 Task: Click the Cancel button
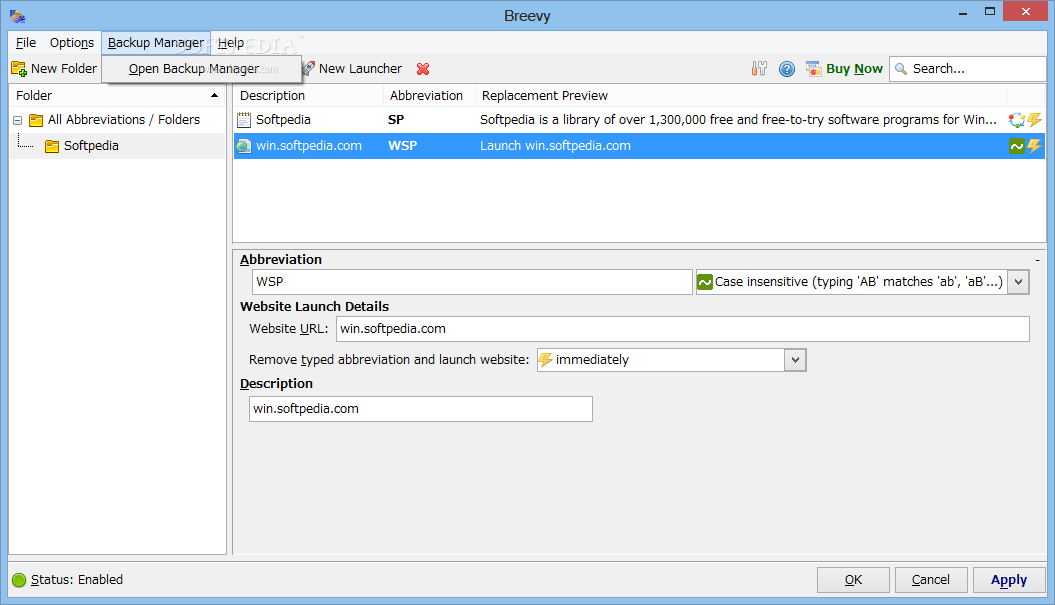pyautogui.click(x=931, y=580)
